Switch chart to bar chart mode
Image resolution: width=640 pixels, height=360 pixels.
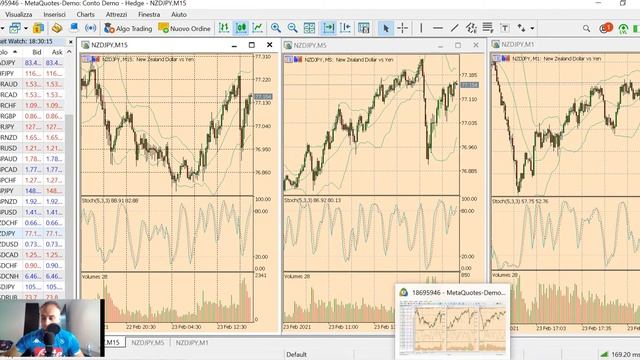pyautogui.click(x=224, y=28)
